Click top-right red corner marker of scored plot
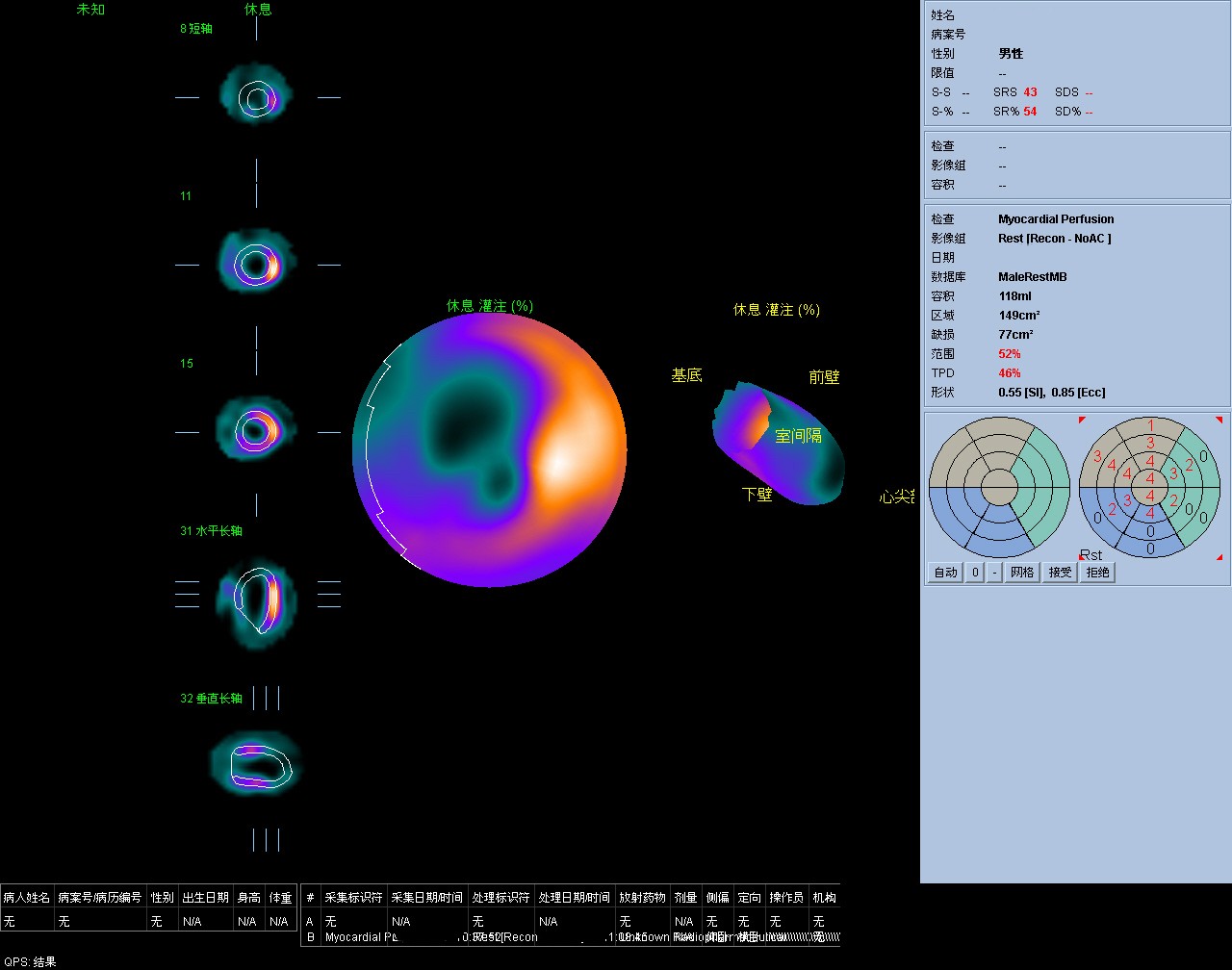 tap(1219, 421)
